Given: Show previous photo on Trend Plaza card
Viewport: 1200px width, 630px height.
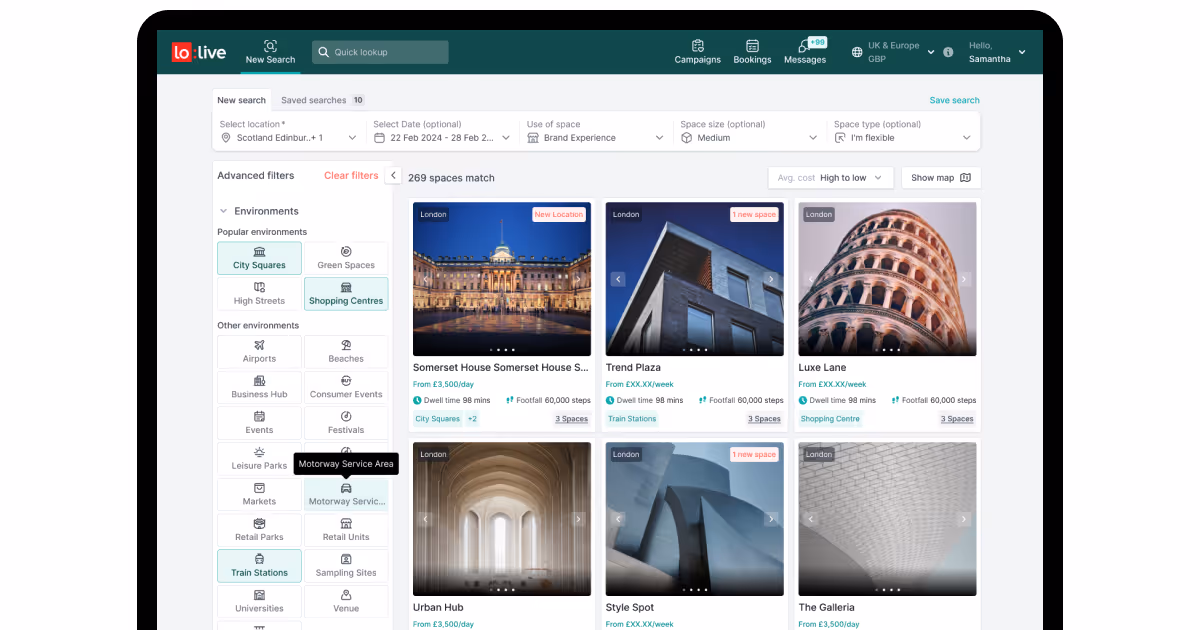Looking at the screenshot, I should click(x=618, y=279).
